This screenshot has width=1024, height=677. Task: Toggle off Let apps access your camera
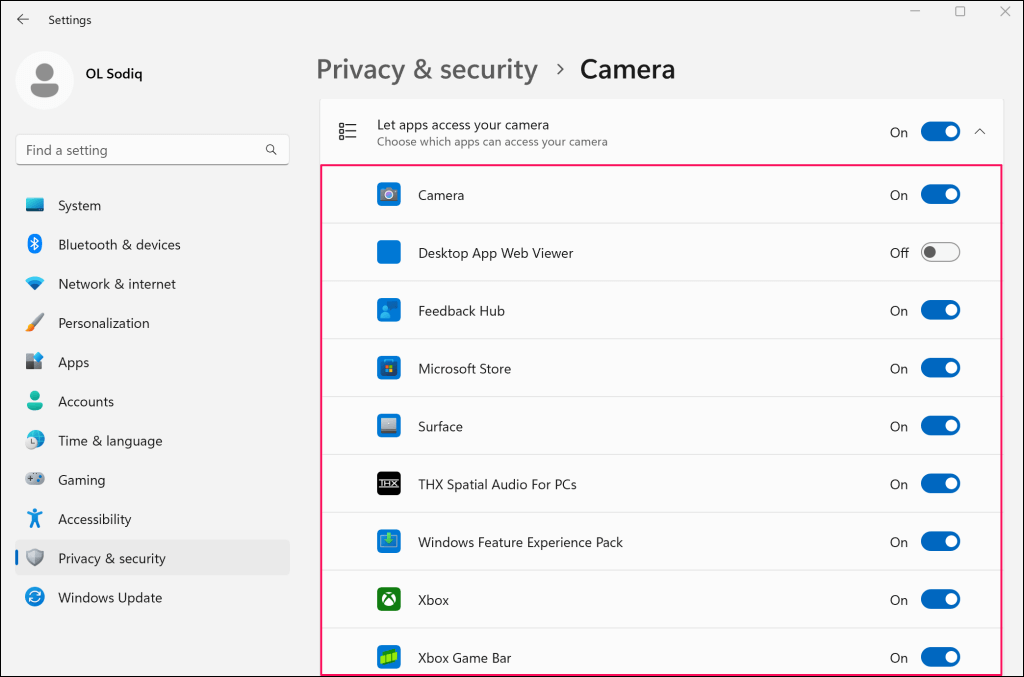tap(940, 132)
